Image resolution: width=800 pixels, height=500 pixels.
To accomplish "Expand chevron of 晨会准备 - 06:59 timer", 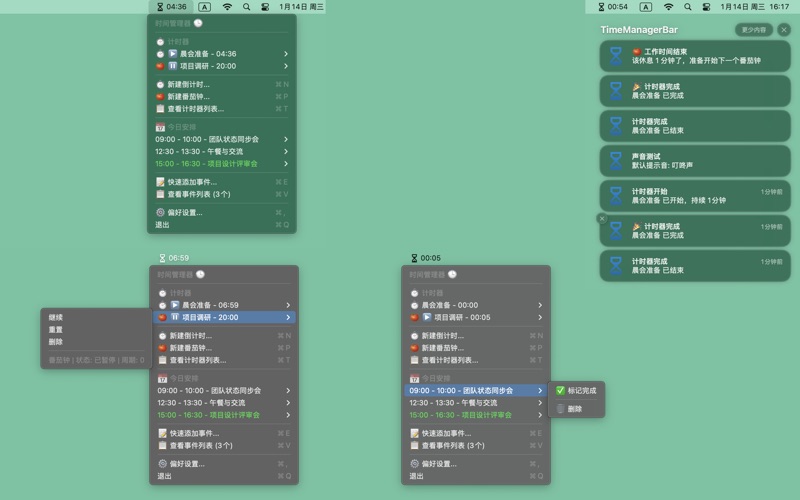I will (288, 305).
